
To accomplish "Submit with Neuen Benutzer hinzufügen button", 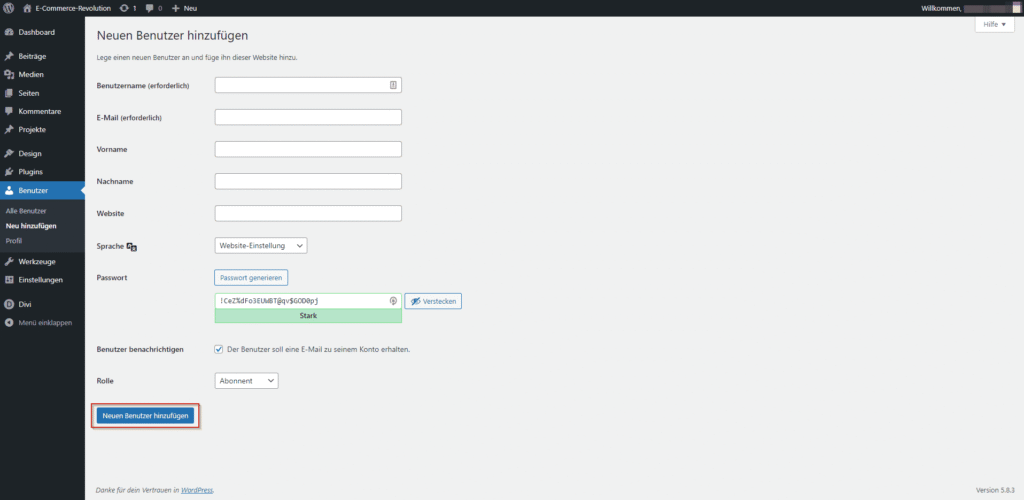I will coord(145,416).
